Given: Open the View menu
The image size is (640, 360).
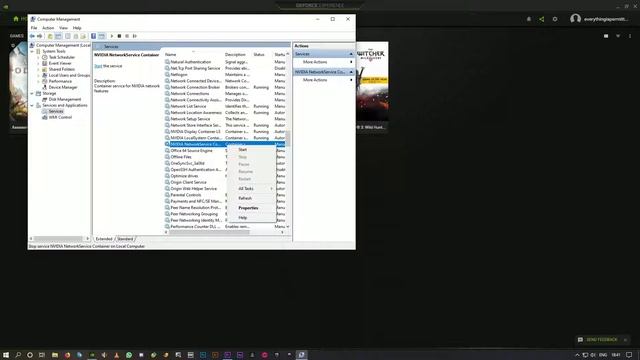Looking at the screenshot, I should point(63,28).
